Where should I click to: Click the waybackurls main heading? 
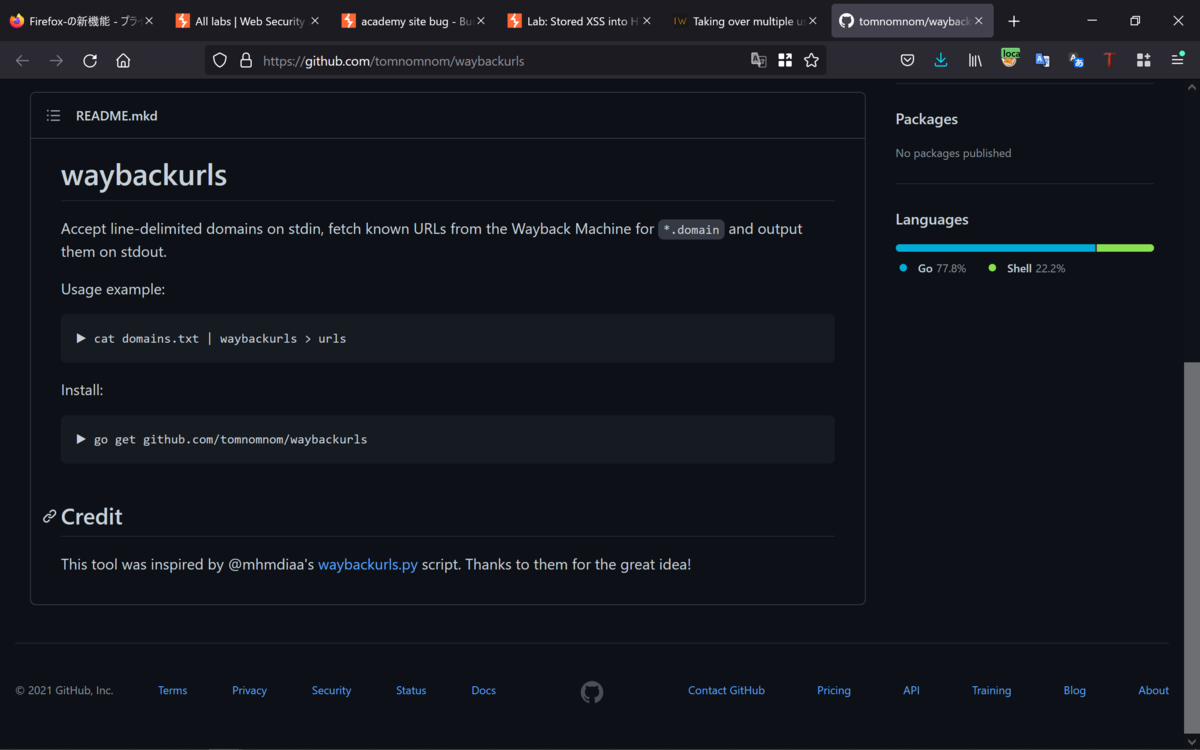pos(144,175)
